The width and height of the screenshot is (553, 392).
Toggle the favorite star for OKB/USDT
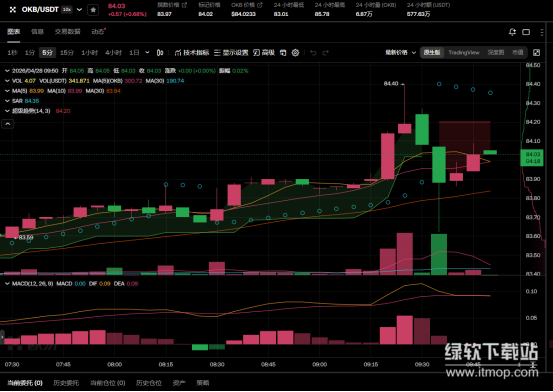93,10
